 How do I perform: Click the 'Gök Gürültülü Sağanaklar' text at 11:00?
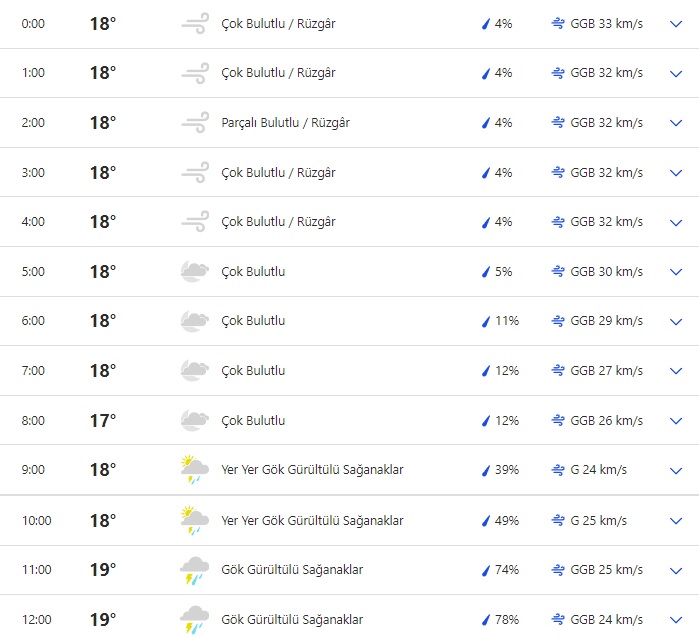(x=292, y=570)
